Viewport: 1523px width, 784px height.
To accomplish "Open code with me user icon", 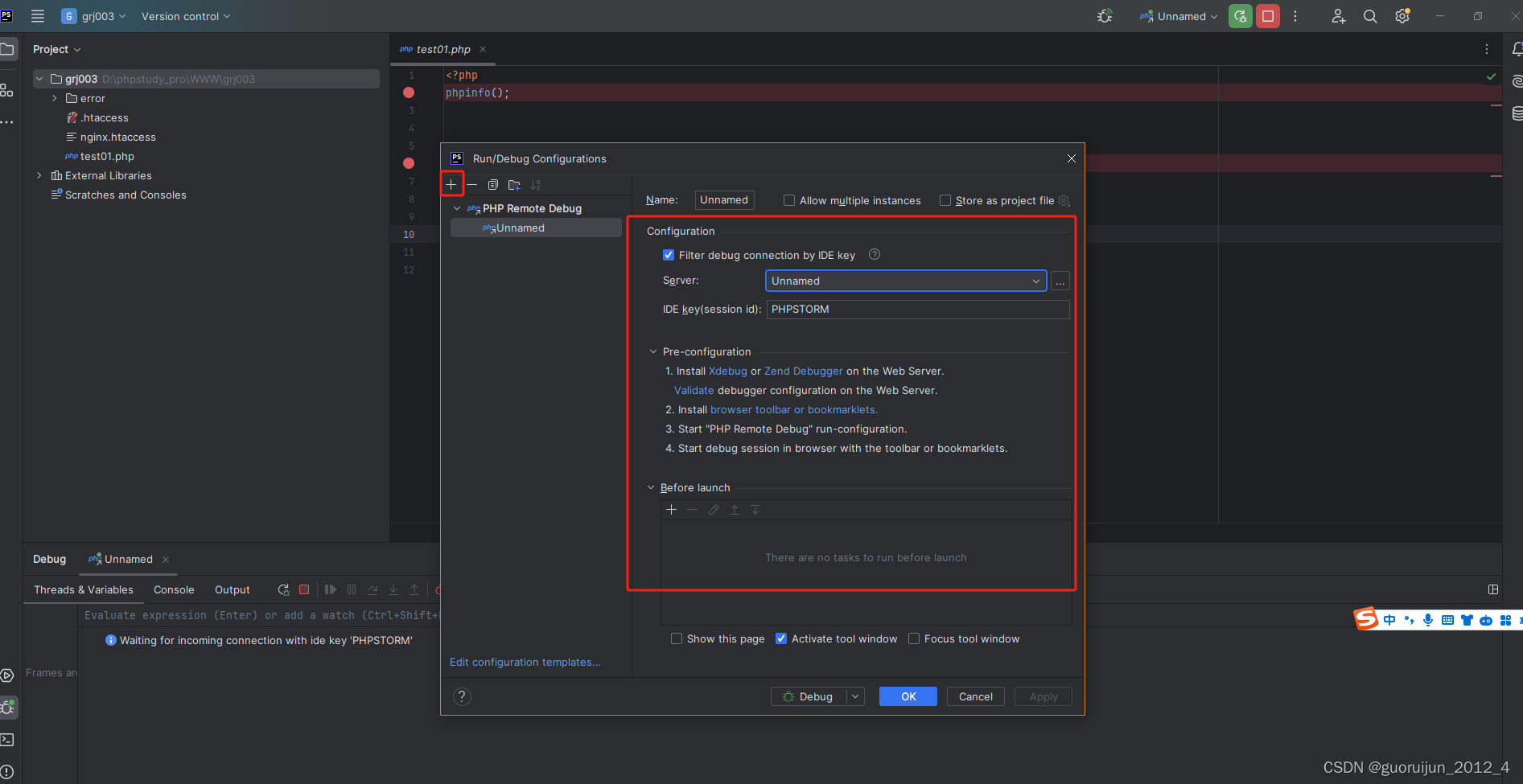I will (x=1338, y=16).
